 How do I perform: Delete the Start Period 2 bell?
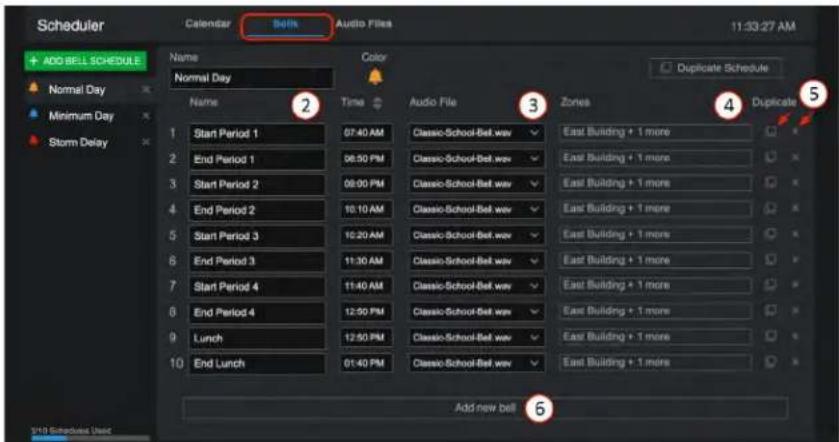coord(795,182)
